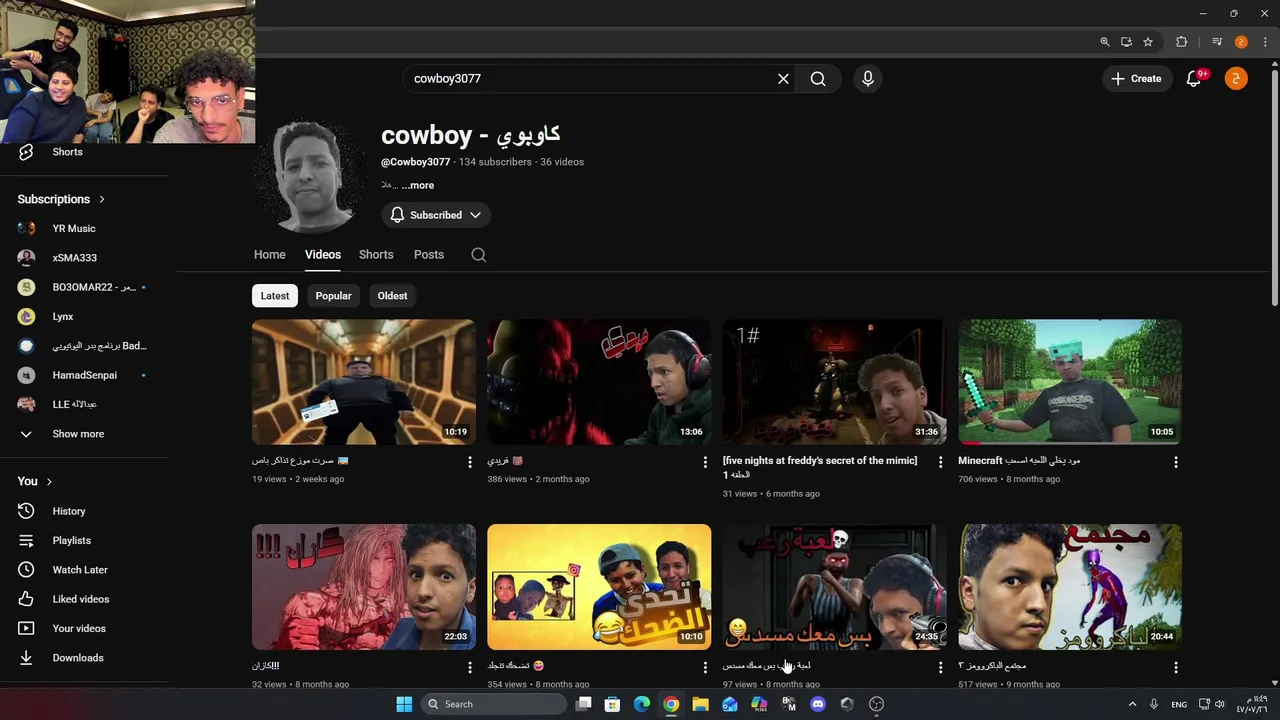Open Chrome media controls icon
This screenshot has width=1280, height=720.
pyautogui.click(x=1217, y=42)
